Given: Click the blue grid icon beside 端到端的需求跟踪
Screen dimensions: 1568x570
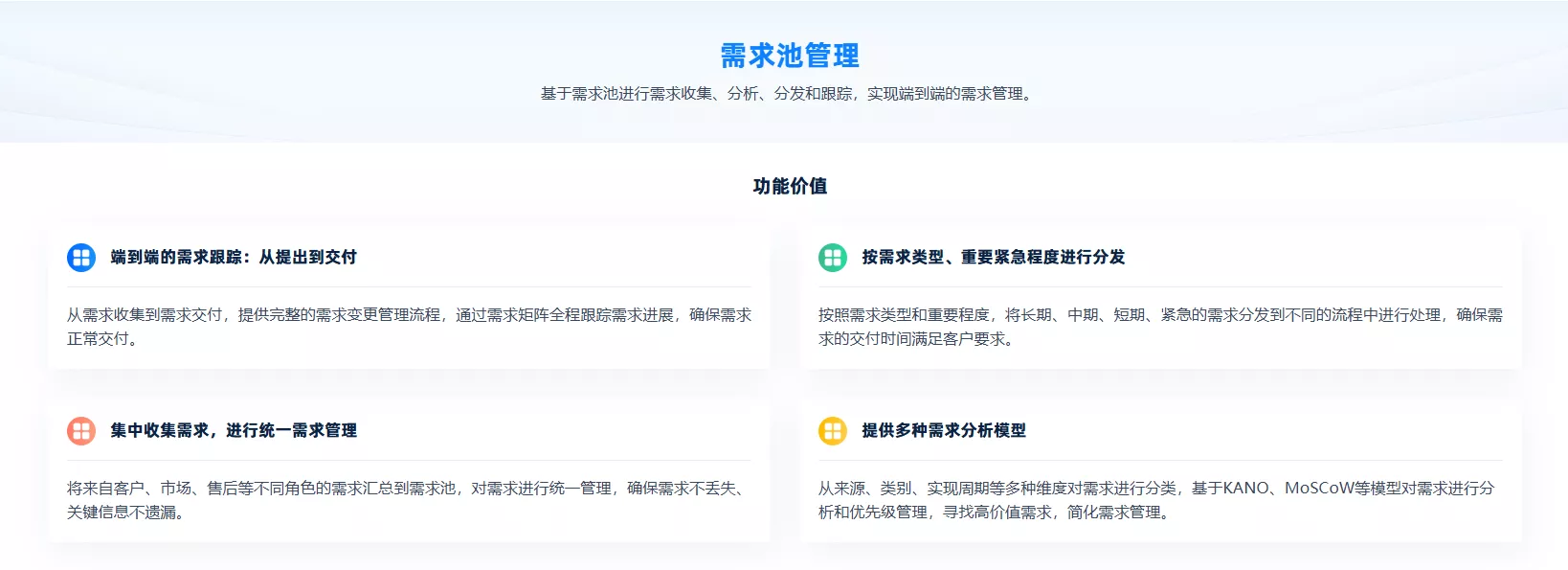Looking at the screenshot, I should 81,258.
